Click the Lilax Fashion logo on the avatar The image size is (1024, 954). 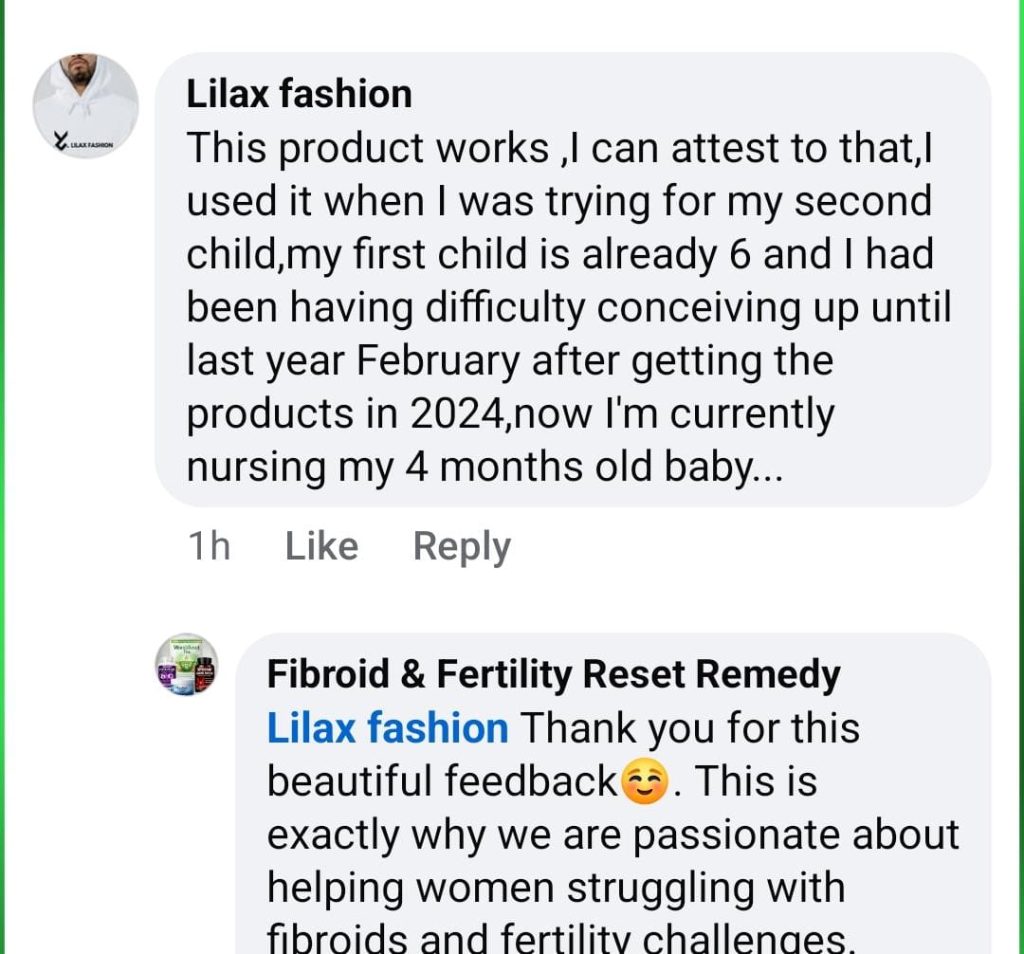[83, 143]
